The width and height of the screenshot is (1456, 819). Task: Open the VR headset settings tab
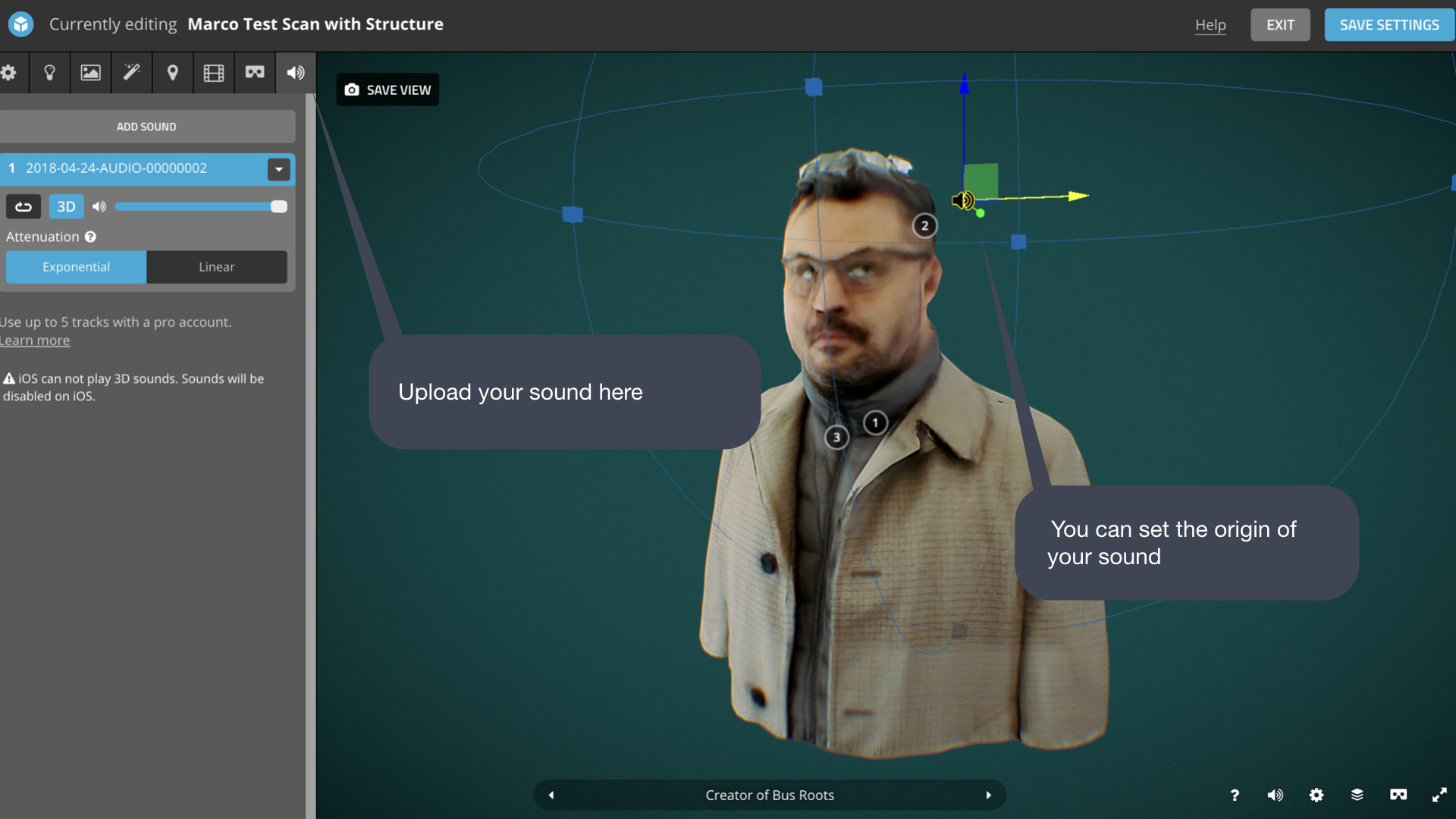tap(255, 73)
